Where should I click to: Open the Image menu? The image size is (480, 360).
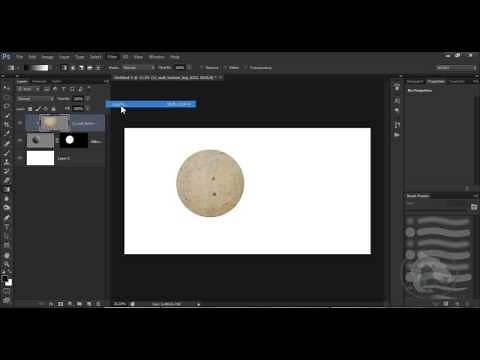tap(47, 57)
